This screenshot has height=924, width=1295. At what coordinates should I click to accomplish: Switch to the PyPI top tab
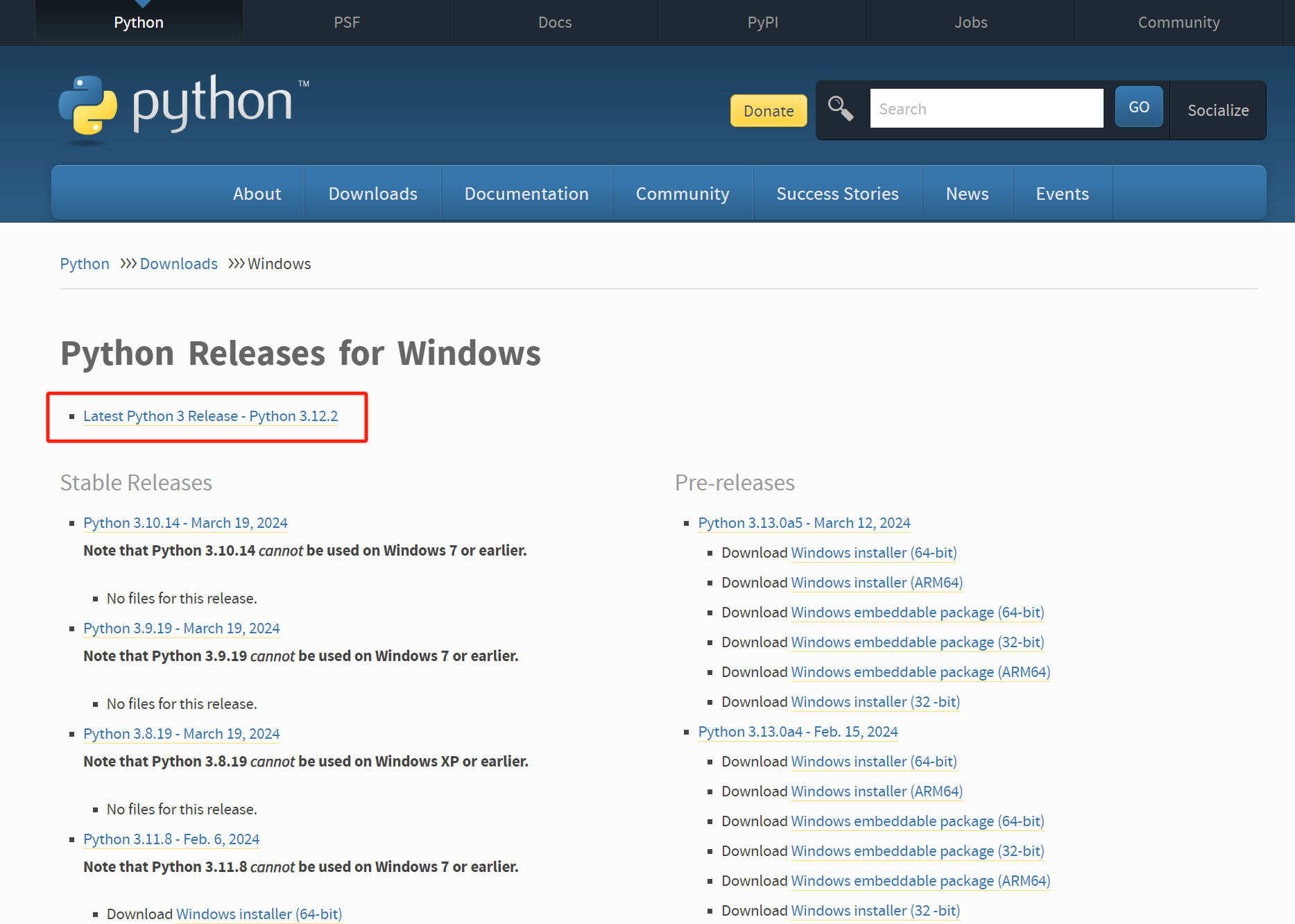tap(762, 22)
